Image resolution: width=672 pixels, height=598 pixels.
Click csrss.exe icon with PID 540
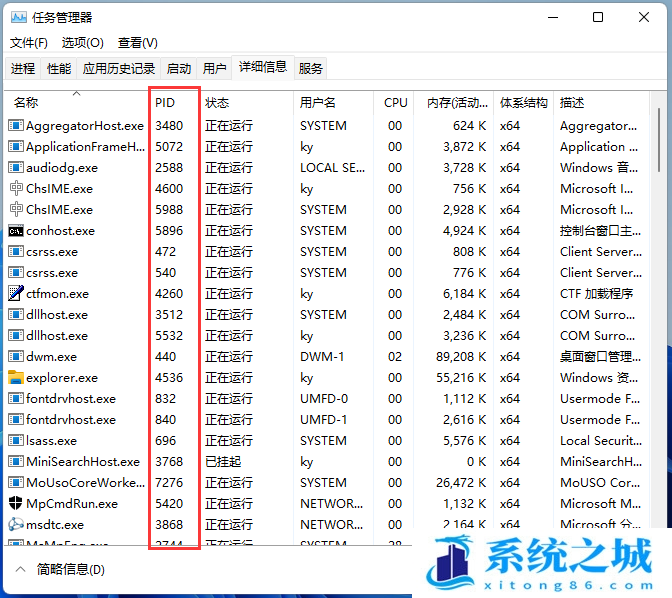pyautogui.click(x=16, y=273)
